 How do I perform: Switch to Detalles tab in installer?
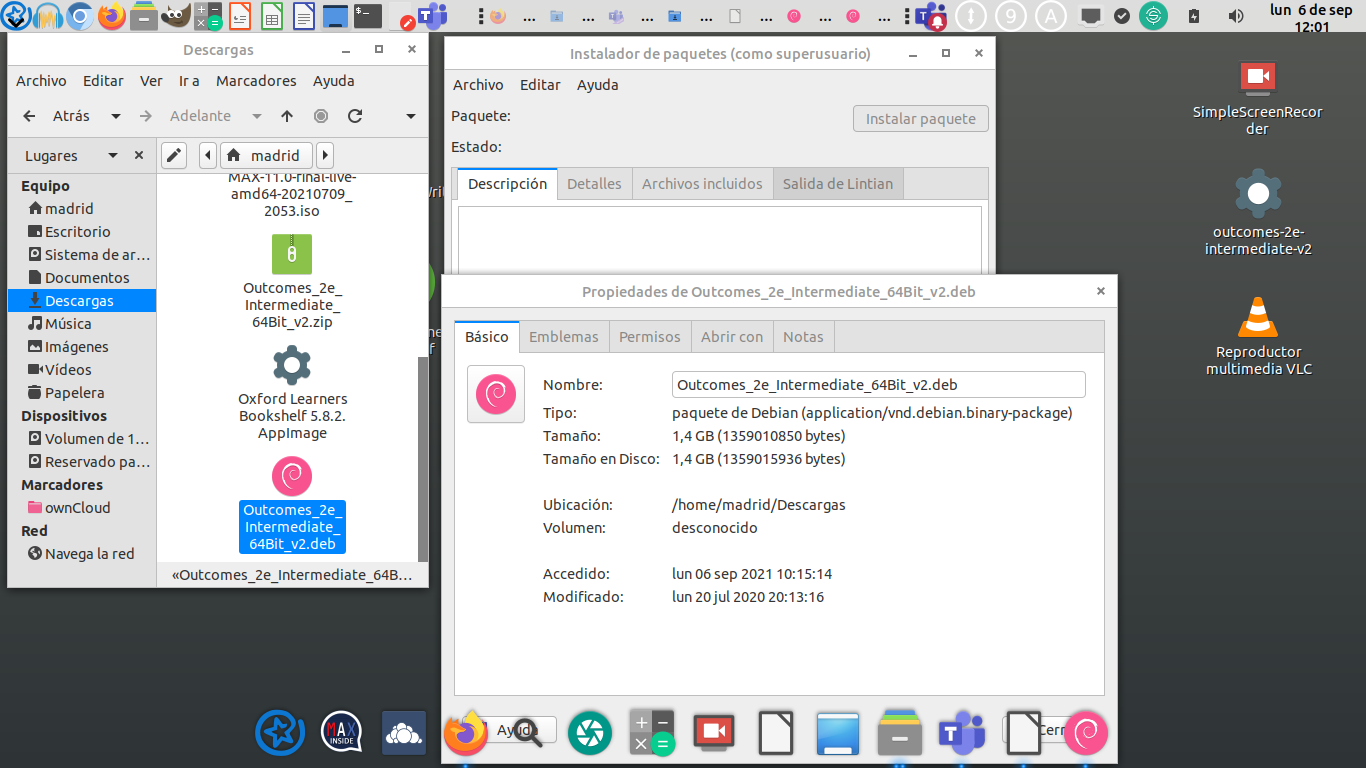(x=594, y=184)
